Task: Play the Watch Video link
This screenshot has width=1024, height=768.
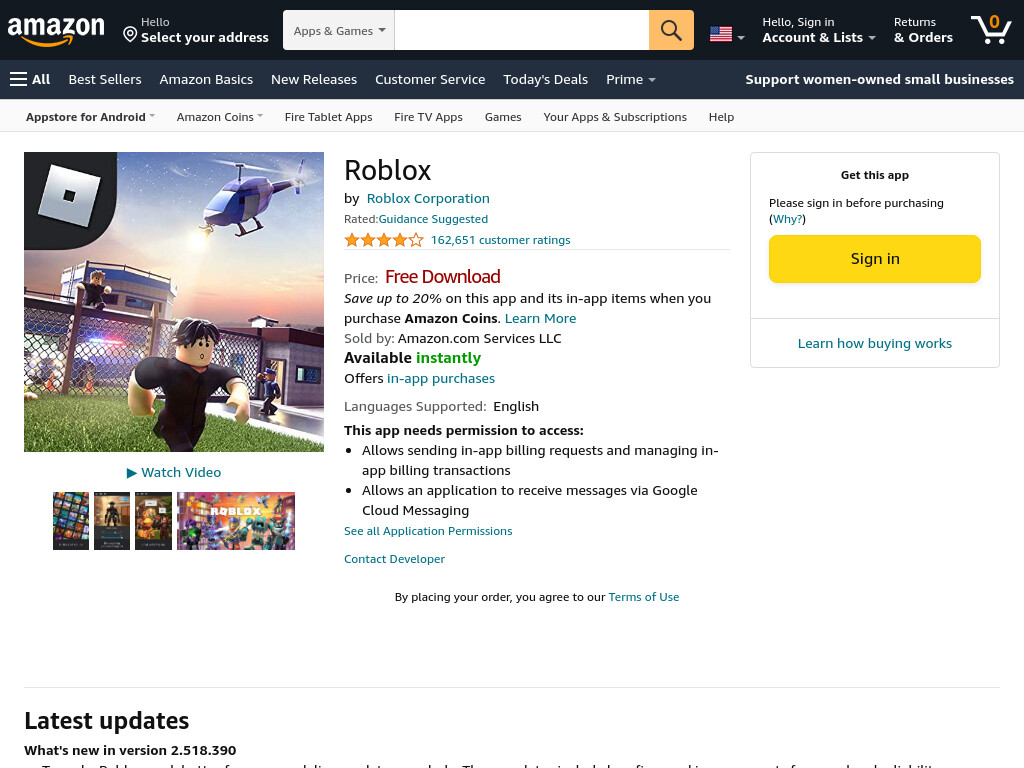Action: (x=174, y=472)
